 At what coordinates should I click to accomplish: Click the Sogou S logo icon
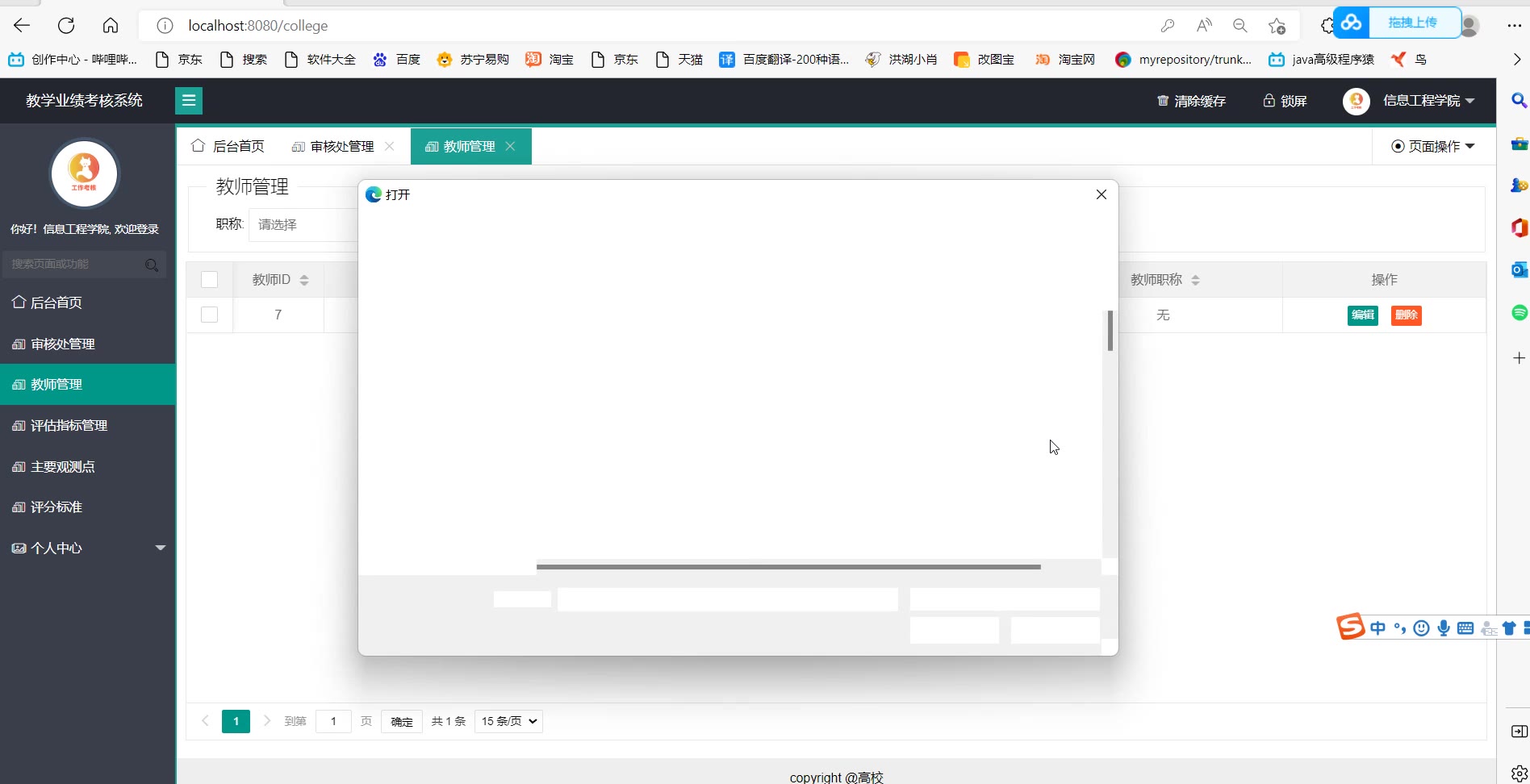coord(1350,626)
